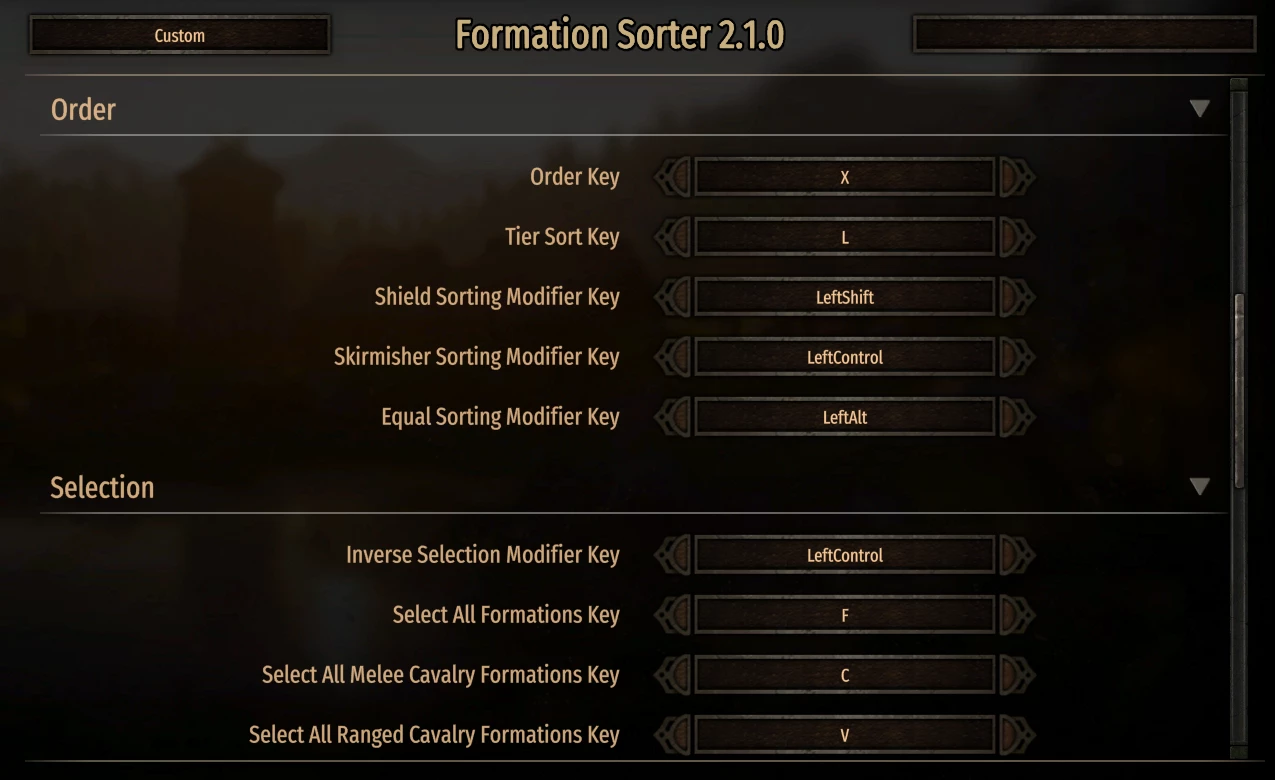
Task: Click left arrow for Select All Formations Key
Action: [673, 616]
